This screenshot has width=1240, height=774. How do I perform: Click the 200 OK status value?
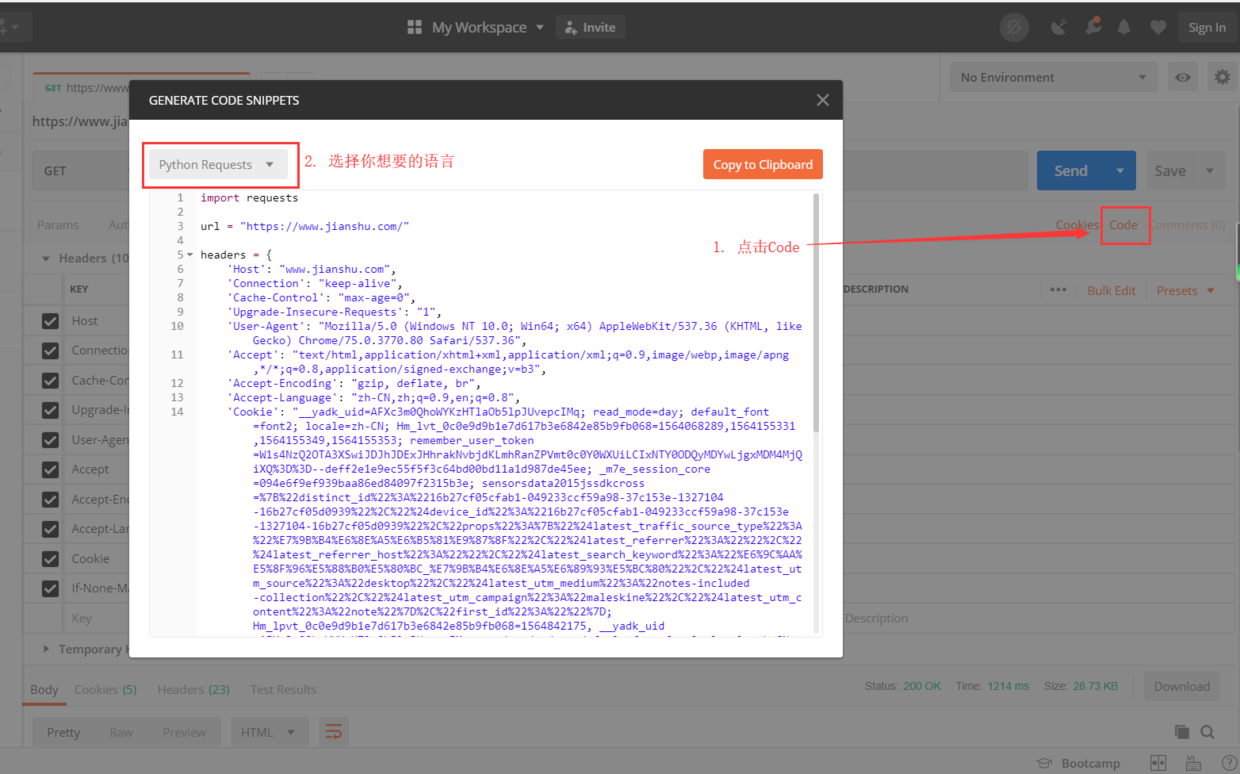click(x=921, y=686)
